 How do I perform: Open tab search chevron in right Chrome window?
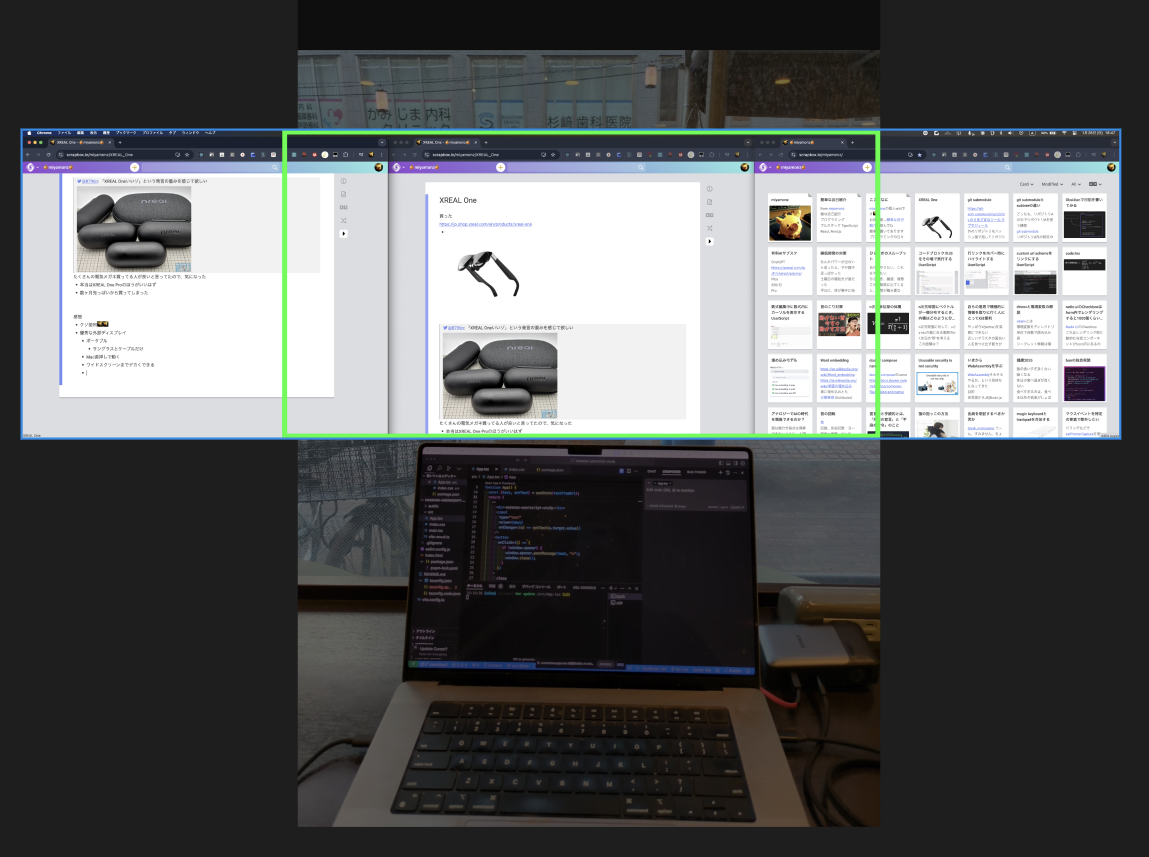(1115, 142)
